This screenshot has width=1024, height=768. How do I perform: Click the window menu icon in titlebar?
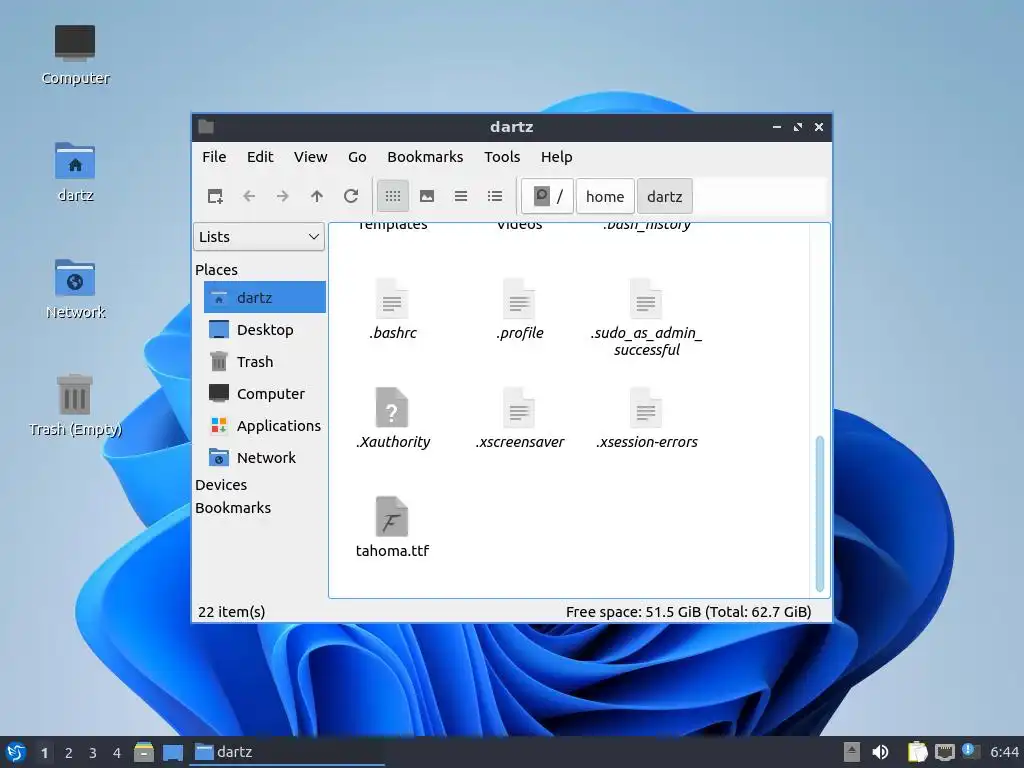pos(206,127)
